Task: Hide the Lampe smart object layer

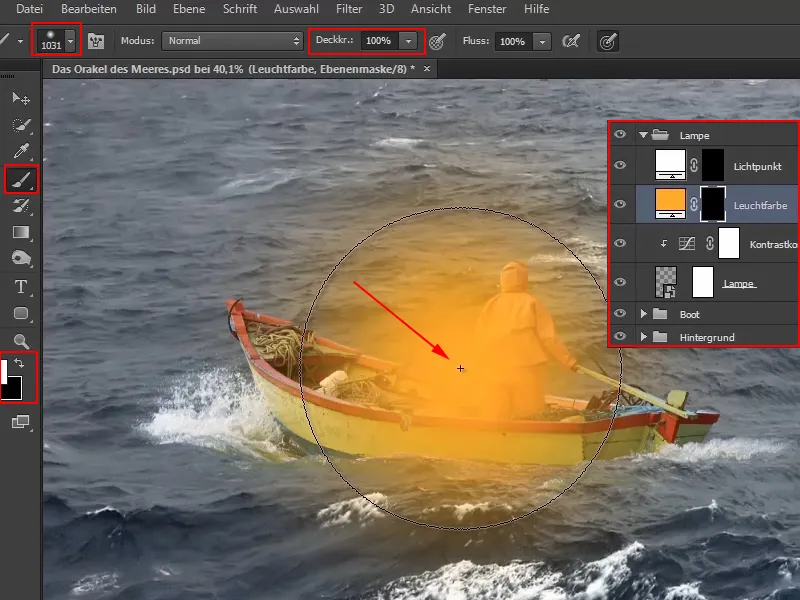Action: pyautogui.click(x=620, y=282)
